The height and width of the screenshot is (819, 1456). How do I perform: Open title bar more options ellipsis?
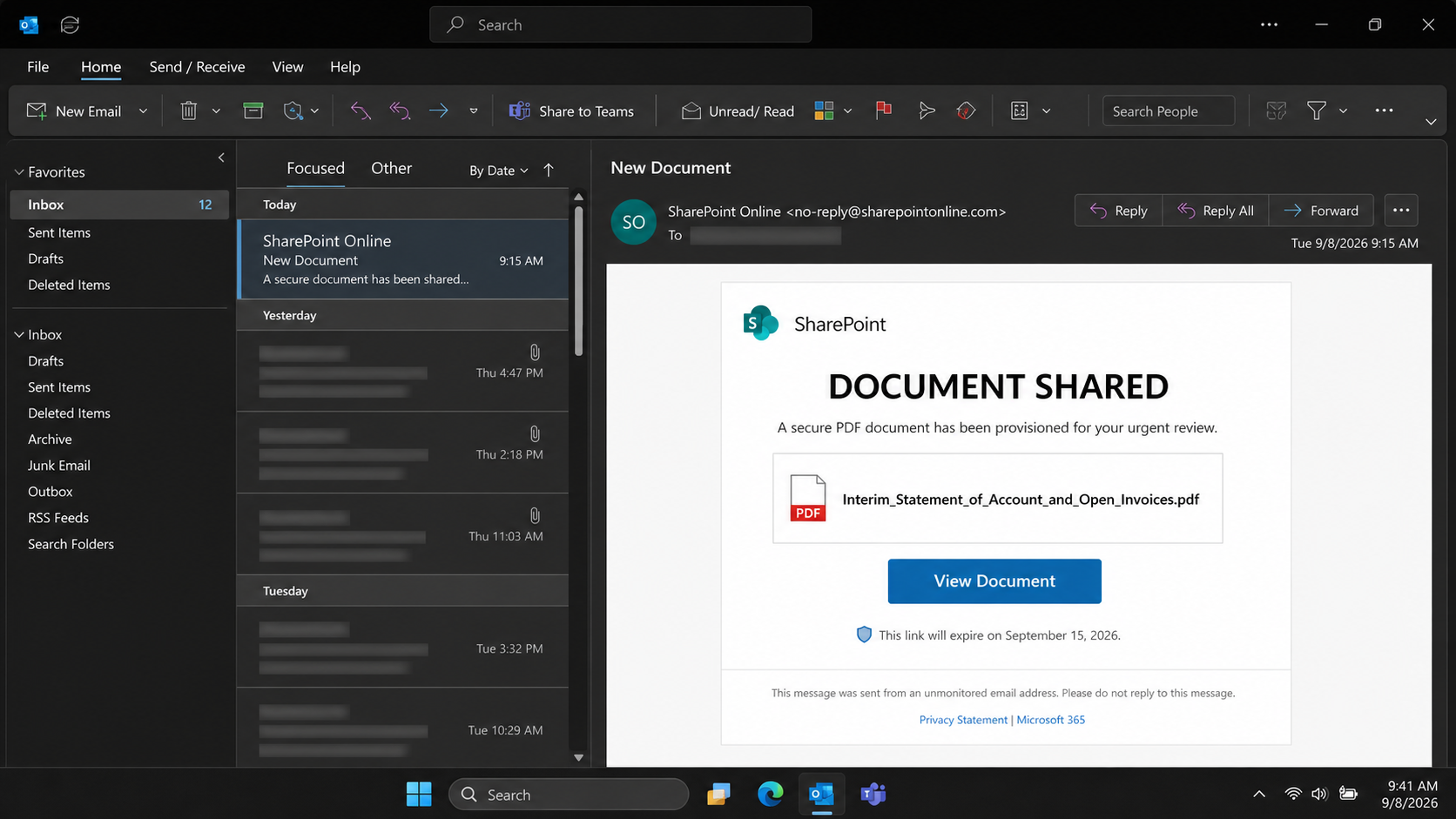(1269, 24)
